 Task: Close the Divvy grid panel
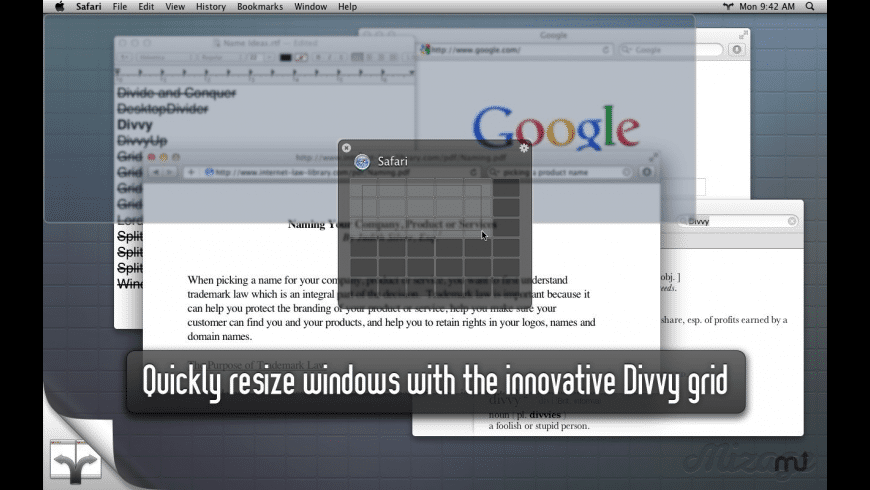point(346,148)
